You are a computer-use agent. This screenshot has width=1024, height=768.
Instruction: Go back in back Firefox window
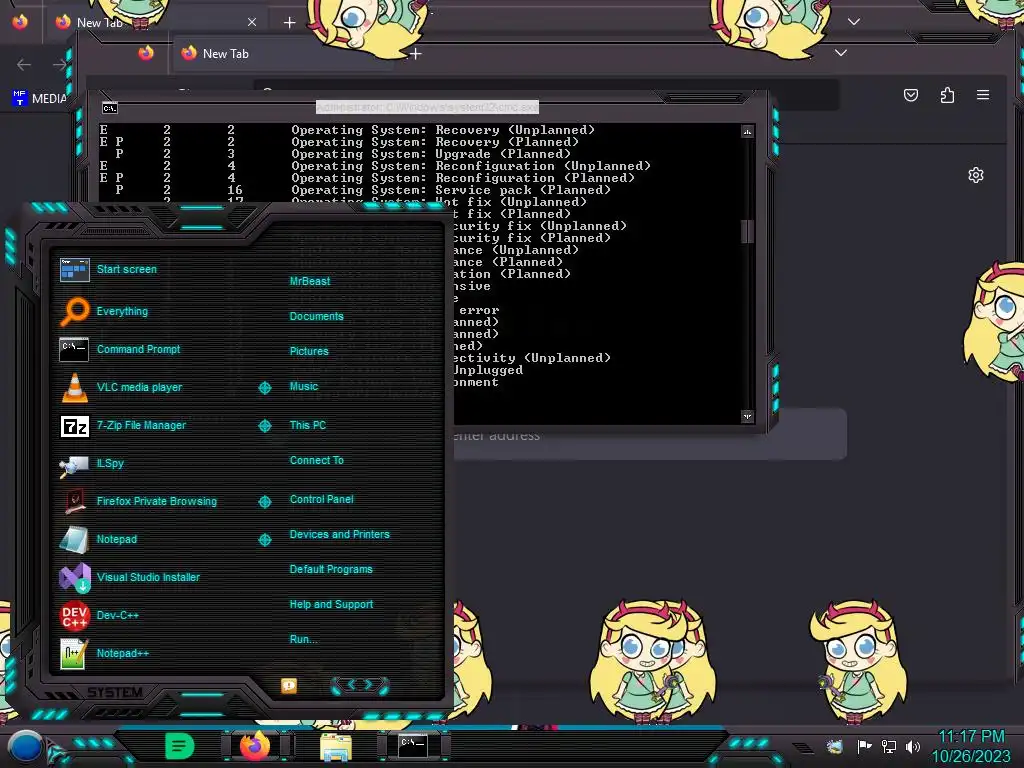[24, 65]
